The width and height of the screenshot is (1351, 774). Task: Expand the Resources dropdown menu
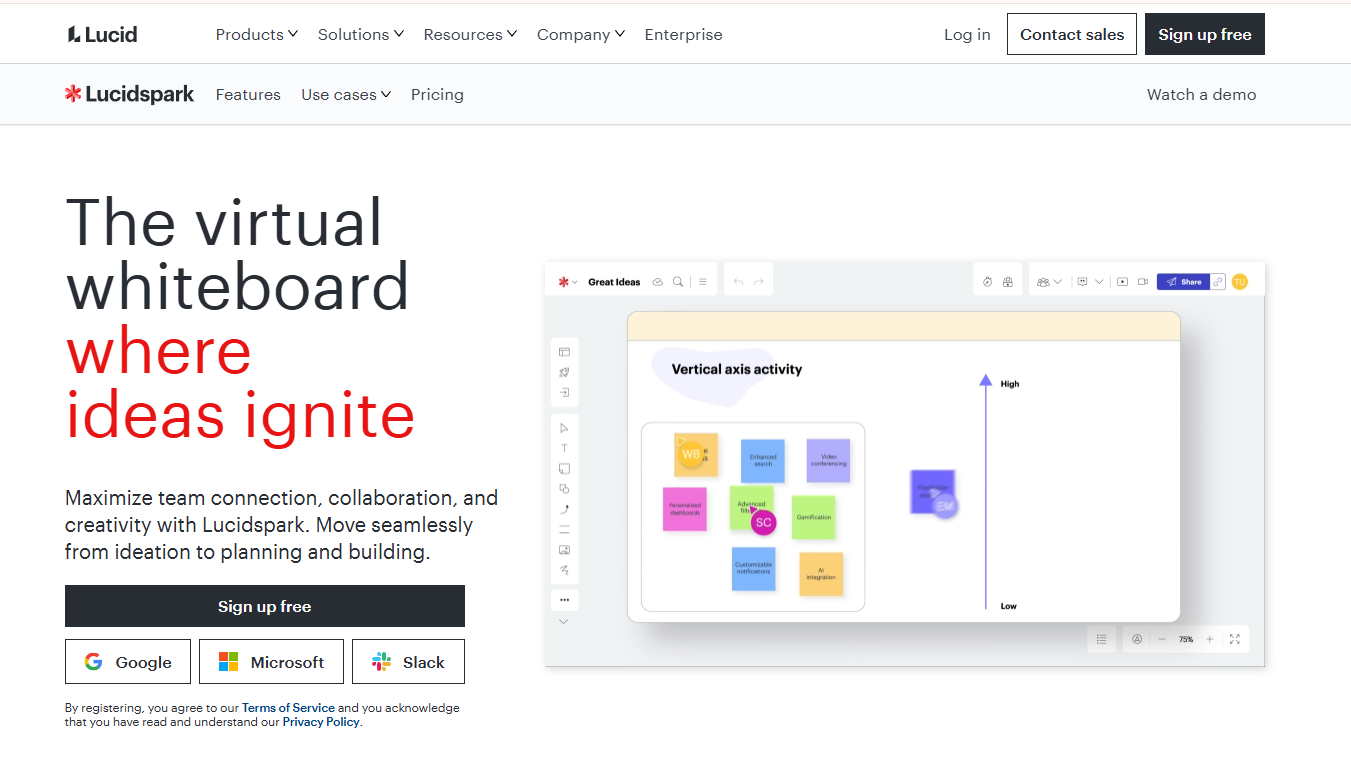[470, 34]
